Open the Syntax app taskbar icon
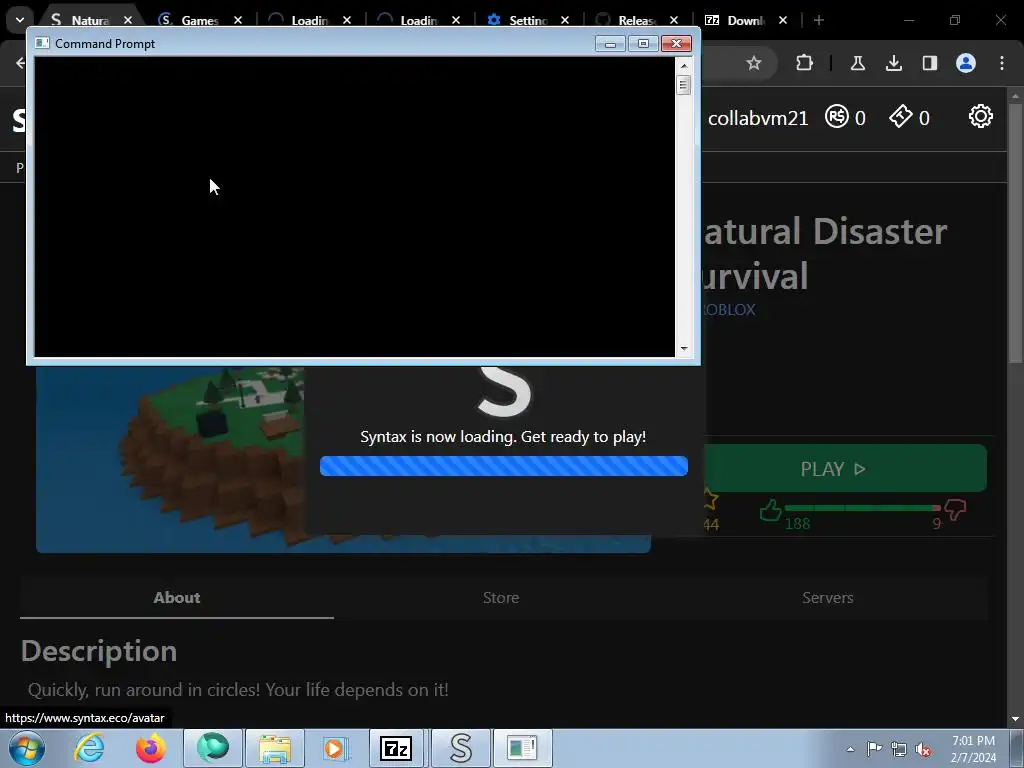This screenshot has width=1024, height=768. point(460,748)
